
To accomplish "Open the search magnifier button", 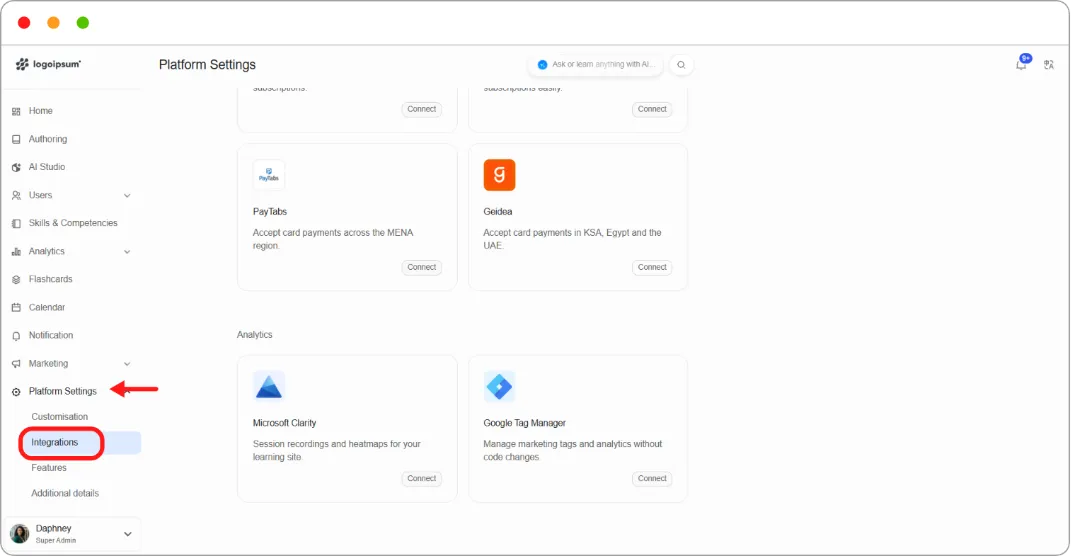I will [x=681, y=65].
